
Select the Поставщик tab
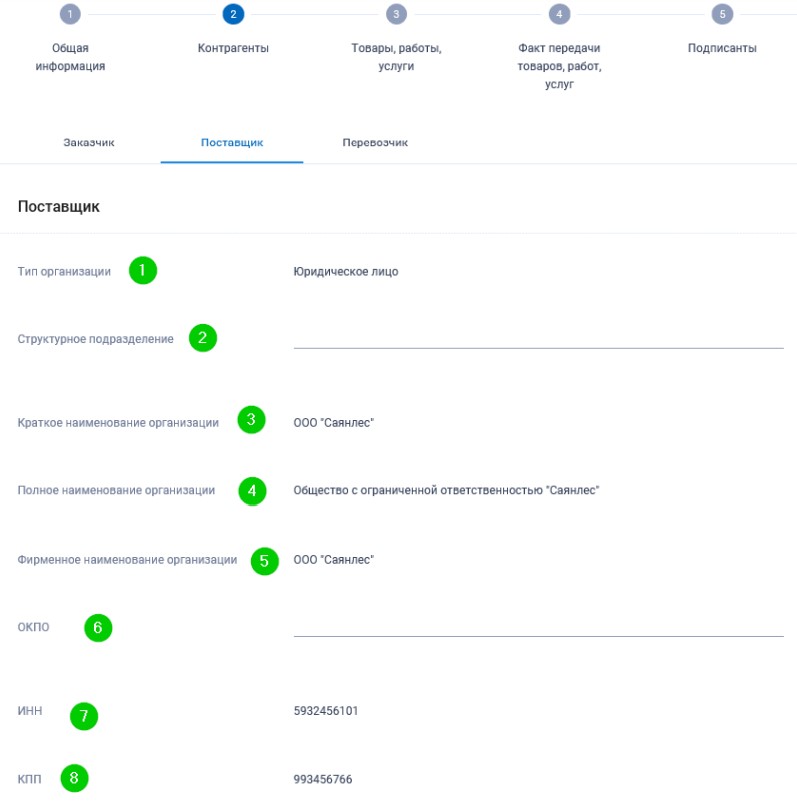coord(232,143)
